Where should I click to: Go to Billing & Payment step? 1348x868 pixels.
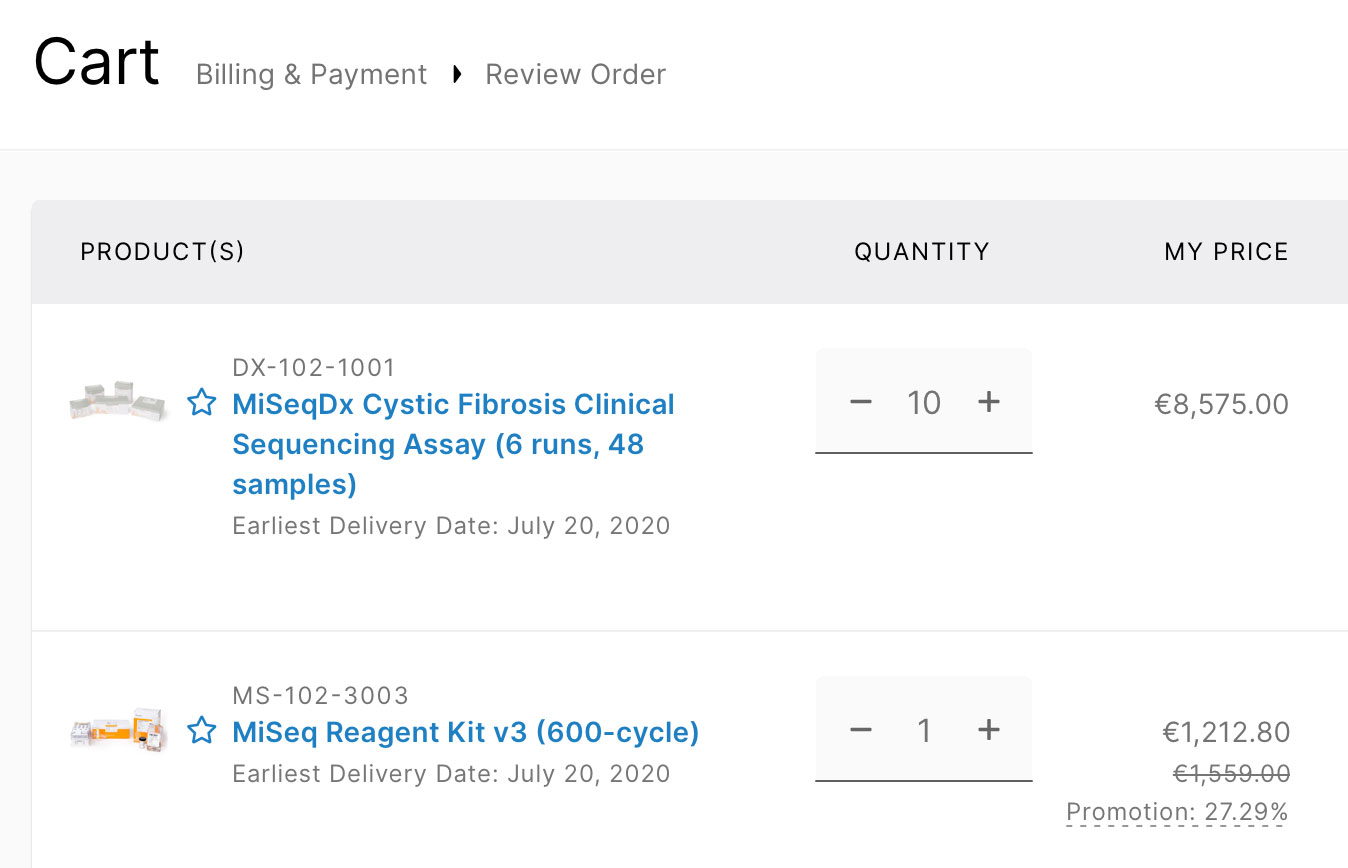[311, 75]
